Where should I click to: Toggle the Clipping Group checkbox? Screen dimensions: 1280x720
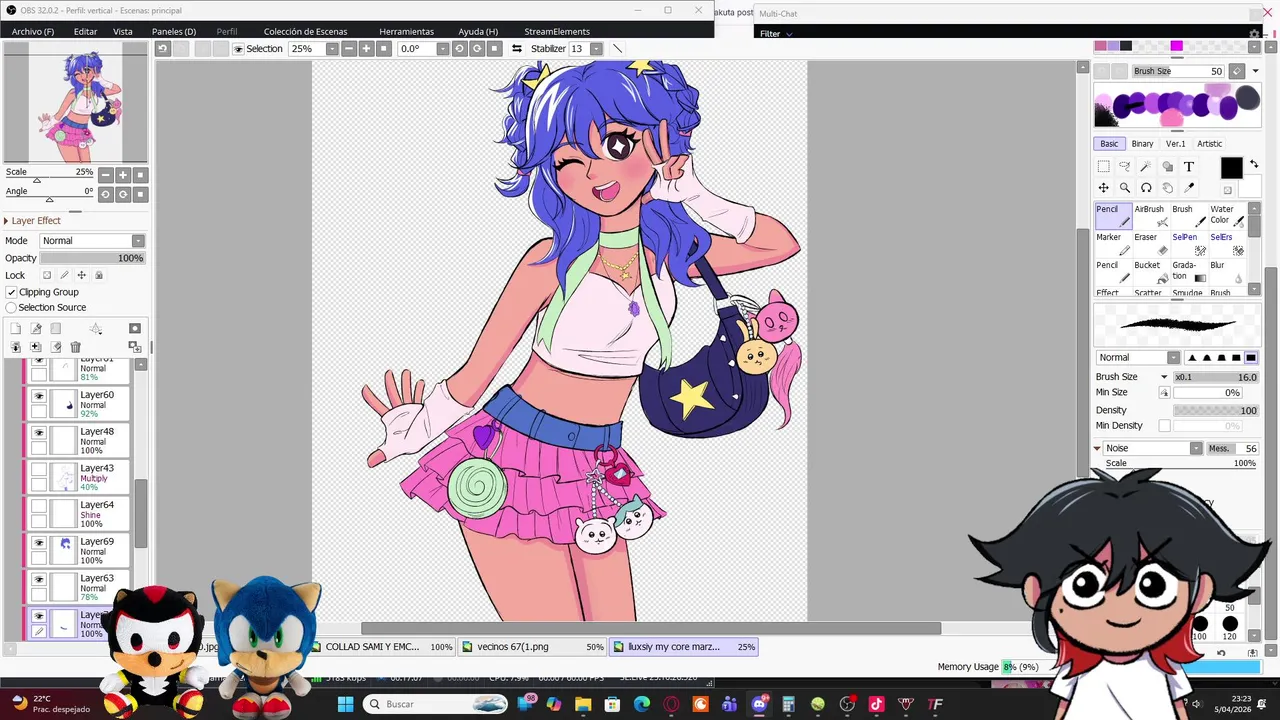[x=11, y=292]
